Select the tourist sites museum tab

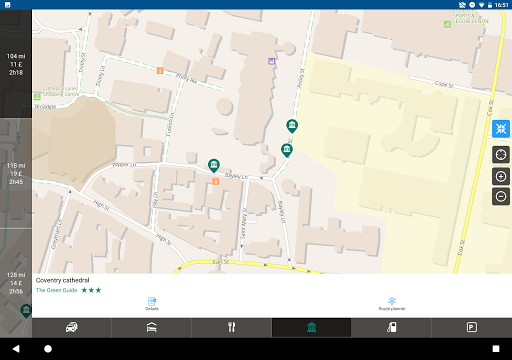pyautogui.click(x=311, y=327)
